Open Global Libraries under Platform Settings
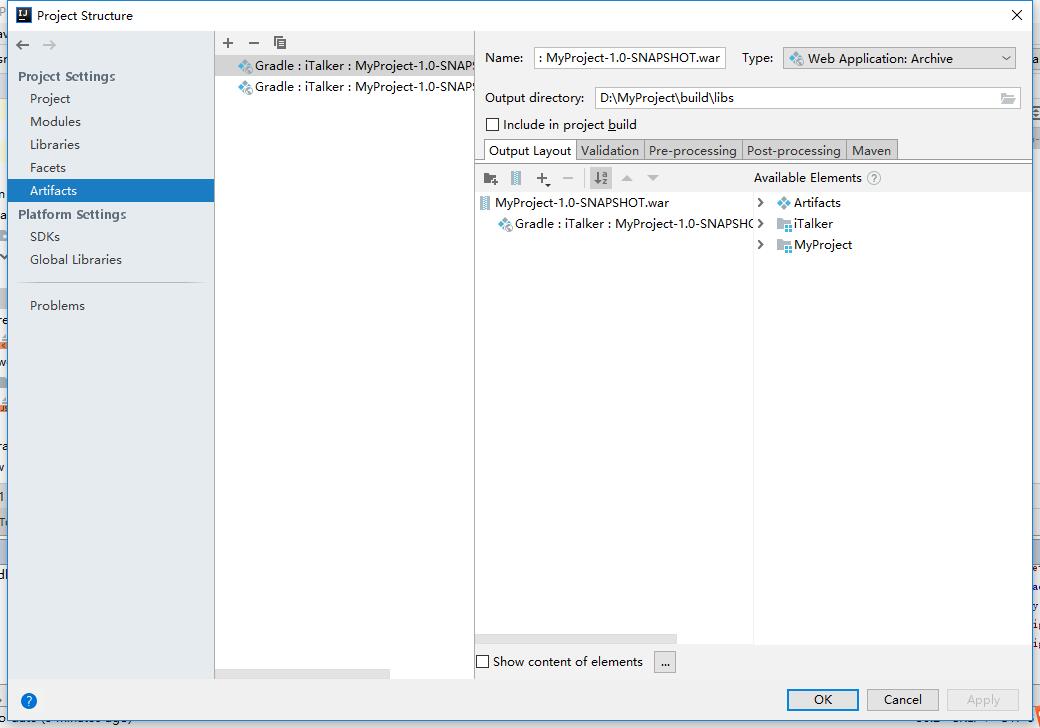This screenshot has height=728, width=1040. coord(111,260)
